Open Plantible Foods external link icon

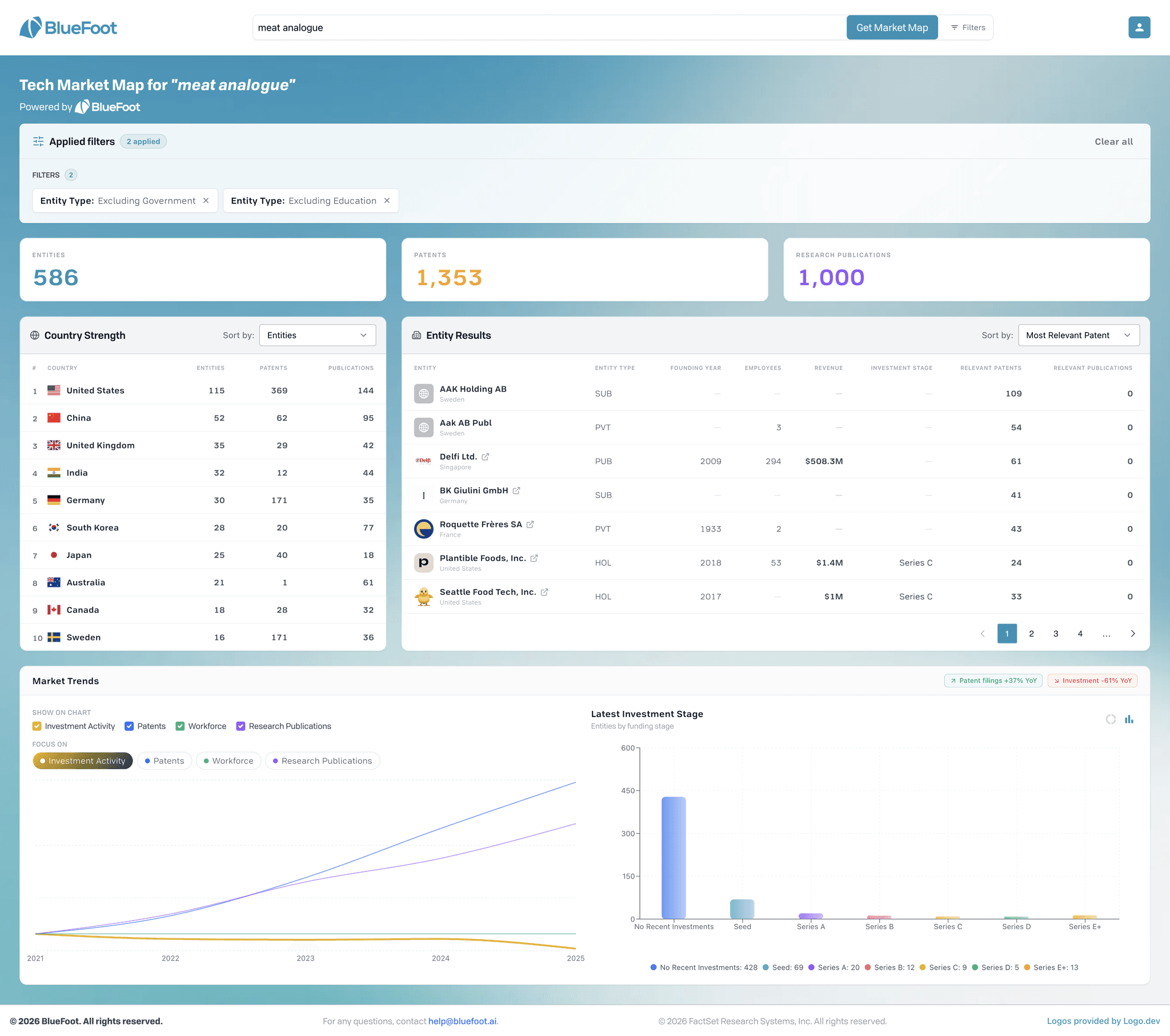pyautogui.click(x=534, y=558)
